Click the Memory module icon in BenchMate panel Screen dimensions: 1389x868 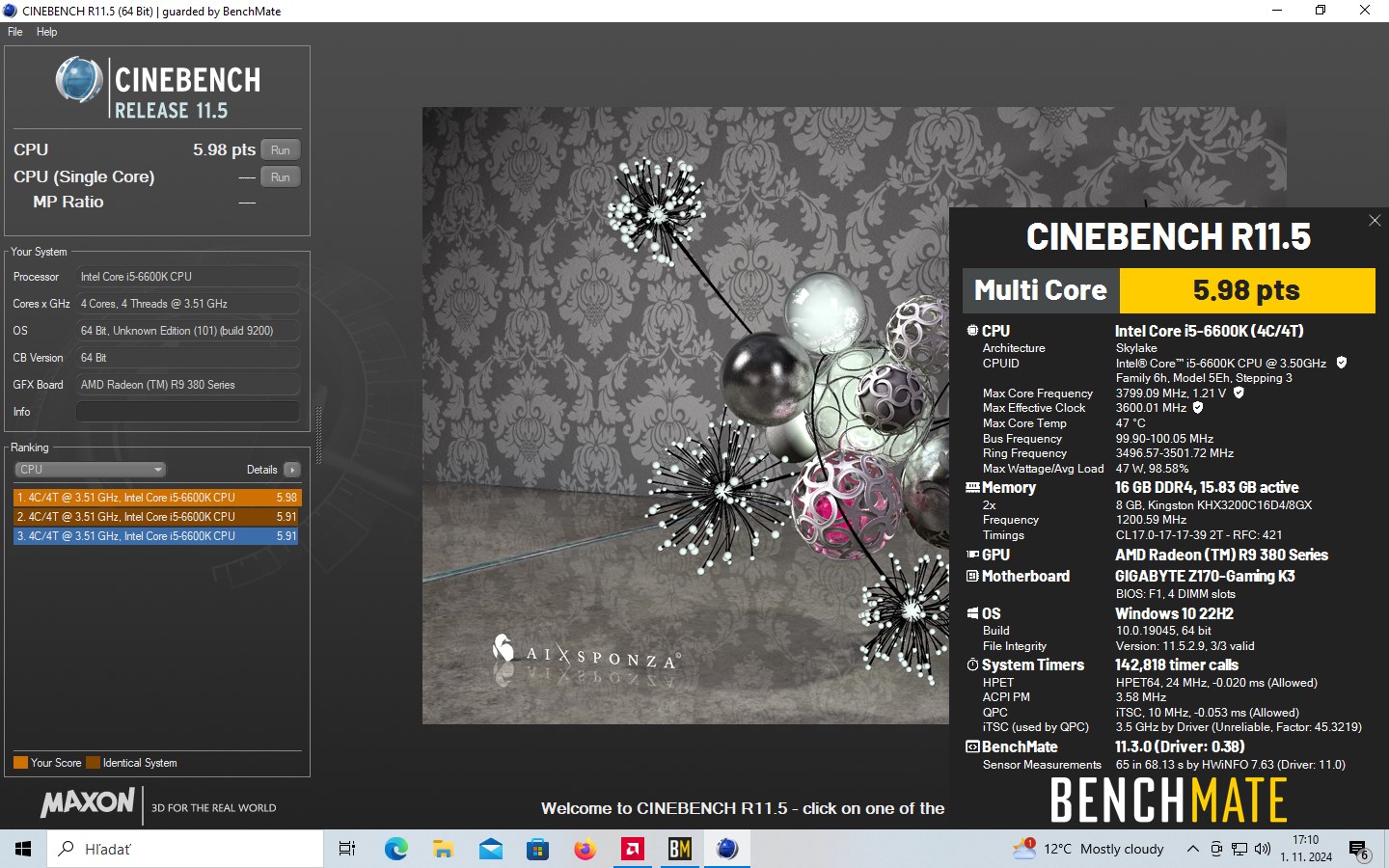point(972,488)
